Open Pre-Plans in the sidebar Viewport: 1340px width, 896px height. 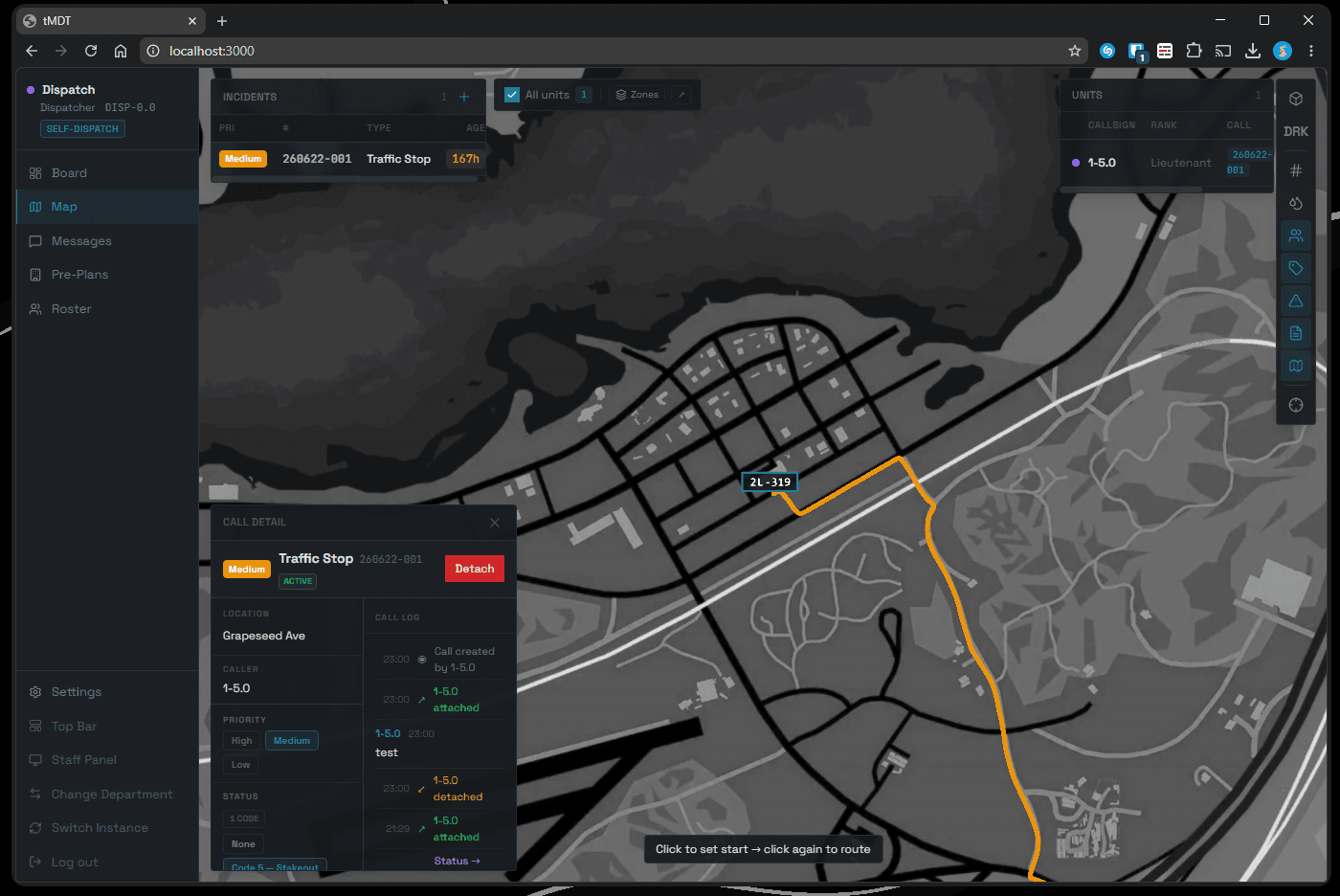click(x=107, y=275)
